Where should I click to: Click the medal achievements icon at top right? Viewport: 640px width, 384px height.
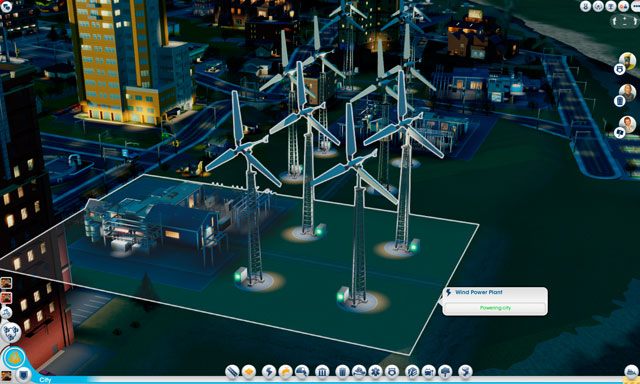click(x=585, y=6)
